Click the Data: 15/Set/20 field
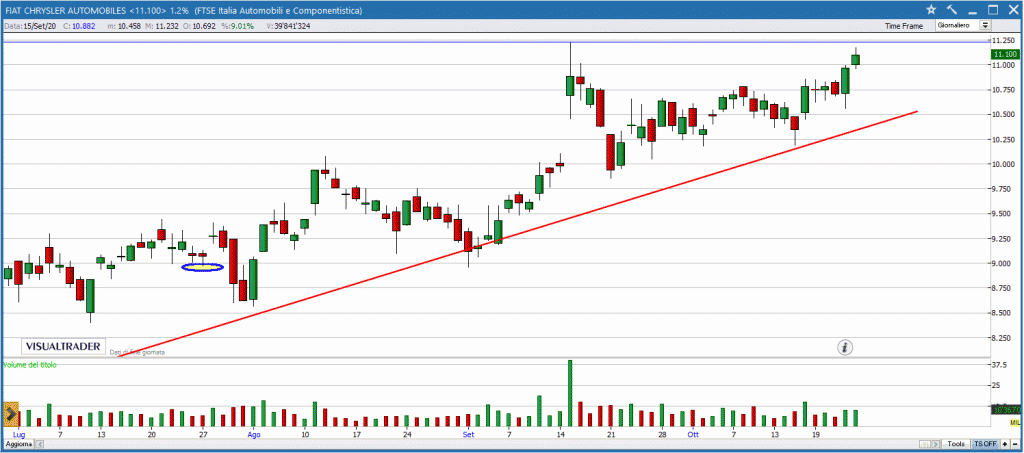The height and width of the screenshot is (453, 1024). 31,25
